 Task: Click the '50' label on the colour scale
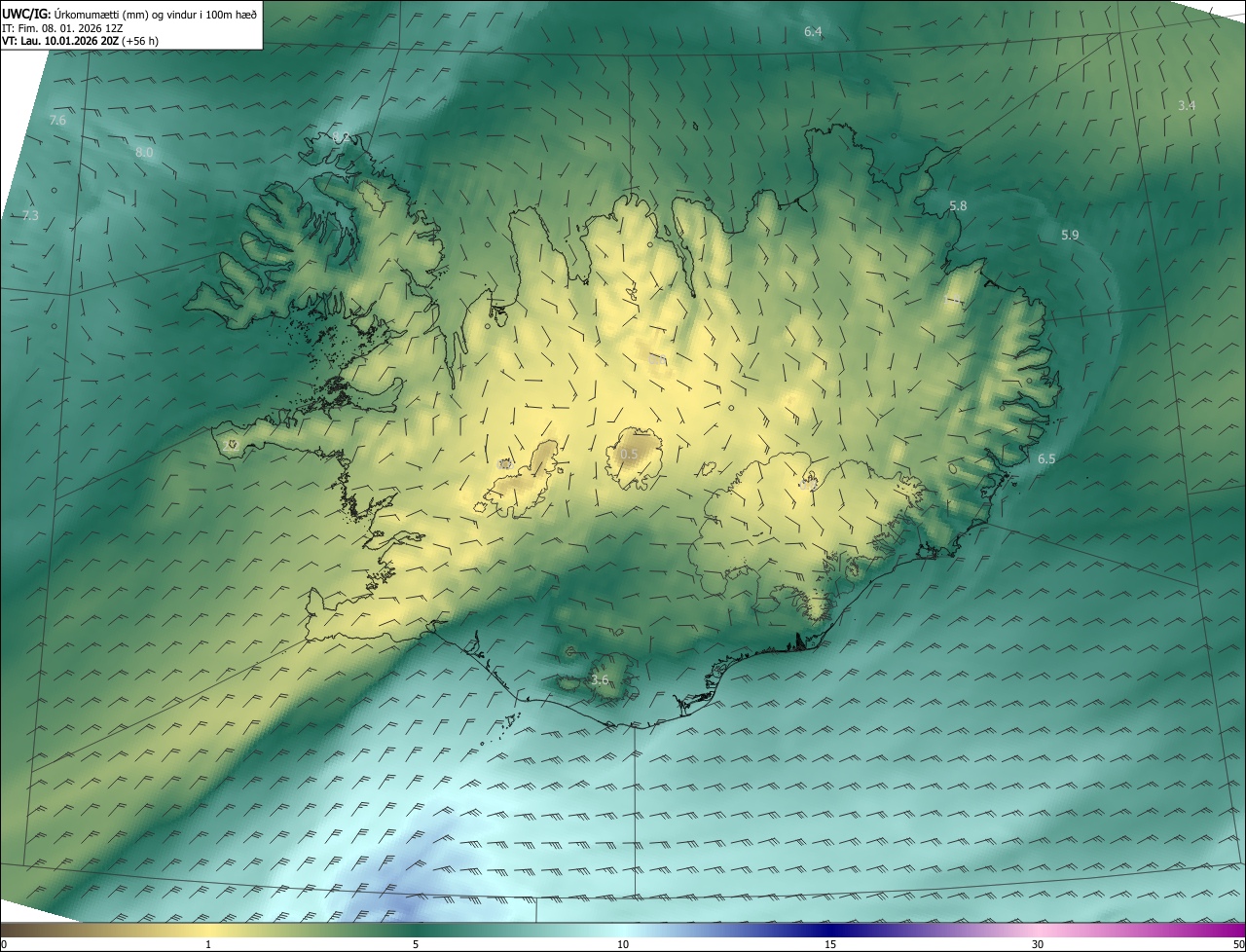point(1238,944)
